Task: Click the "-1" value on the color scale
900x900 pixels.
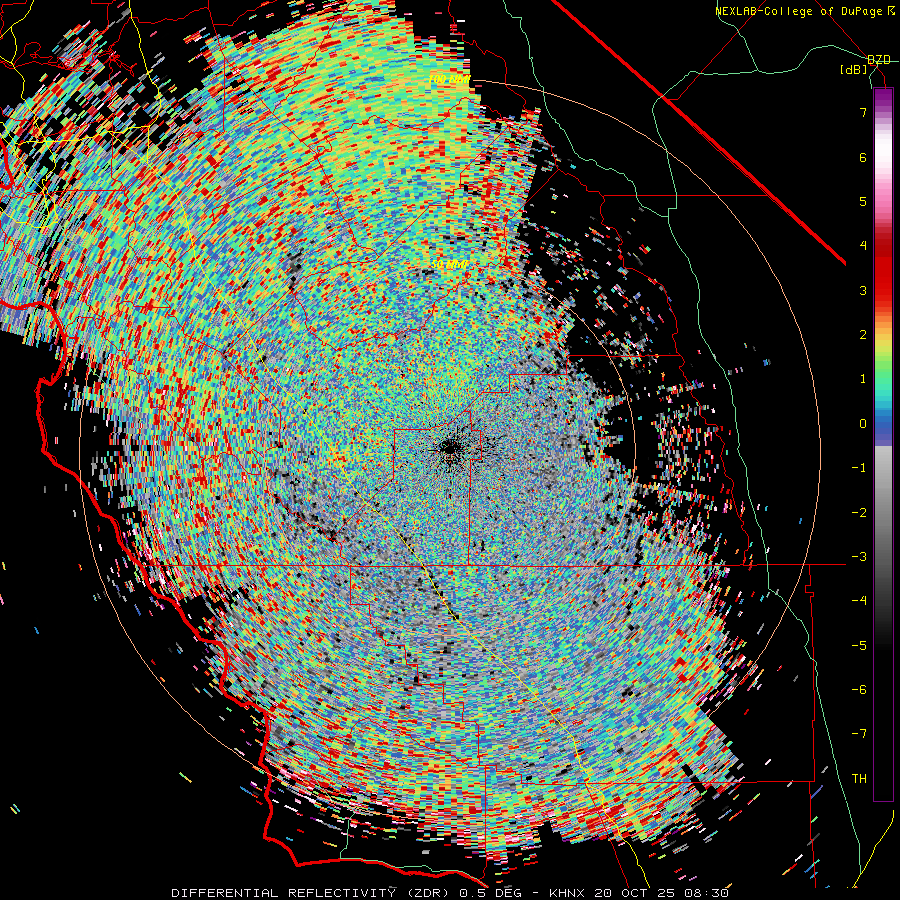Action: (x=859, y=468)
